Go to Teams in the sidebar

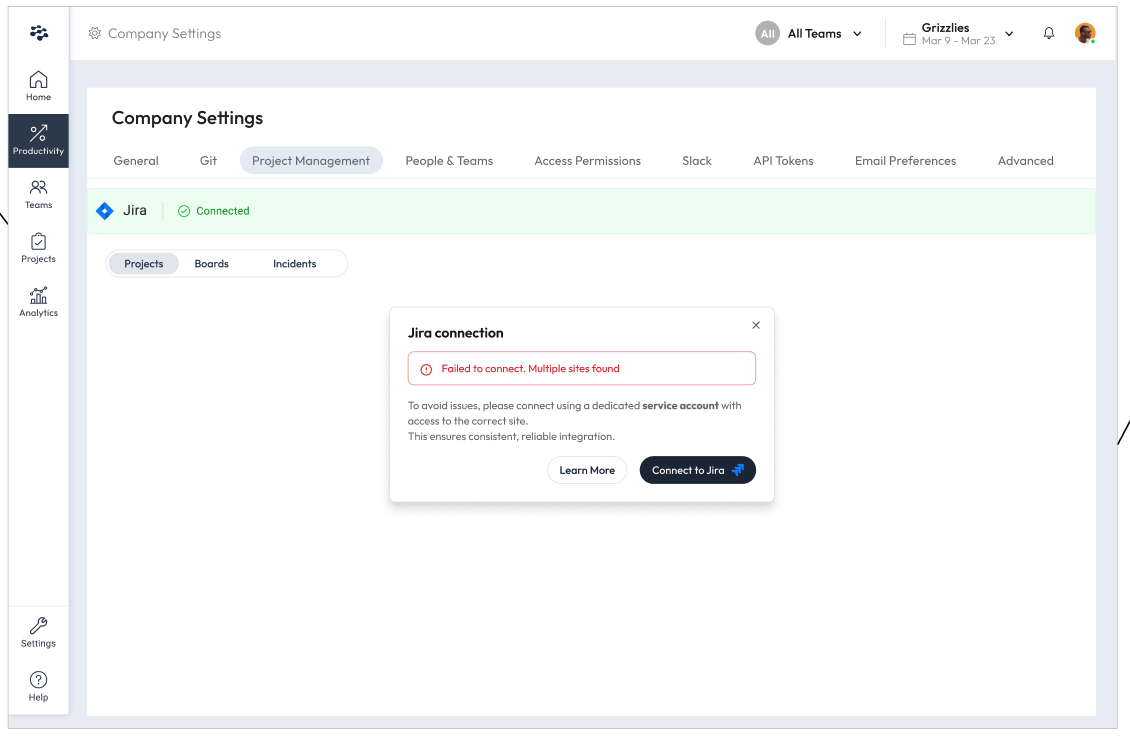(x=38, y=194)
